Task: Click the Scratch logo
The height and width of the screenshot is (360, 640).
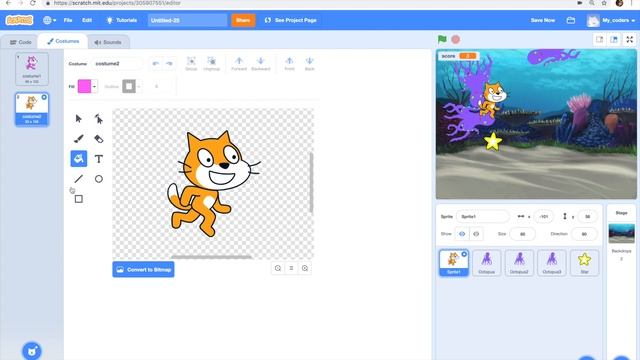Action: (20, 20)
